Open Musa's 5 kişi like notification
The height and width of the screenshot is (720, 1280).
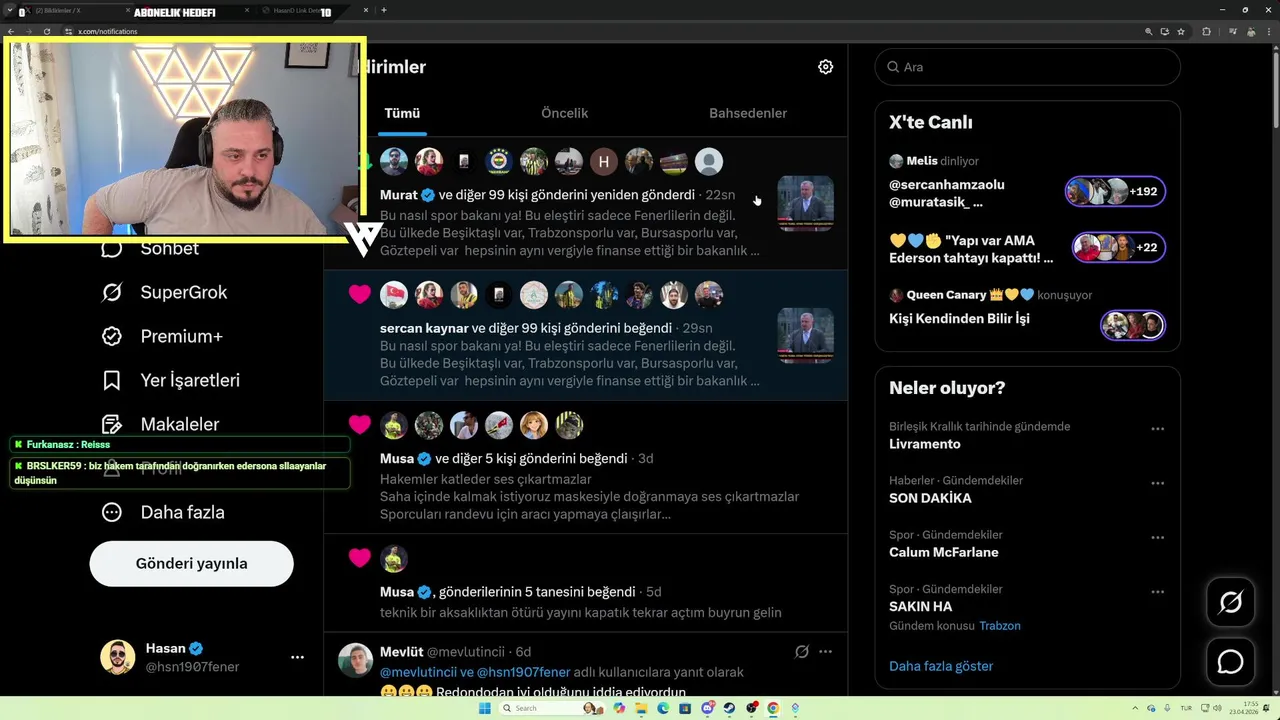[x=585, y=467]
